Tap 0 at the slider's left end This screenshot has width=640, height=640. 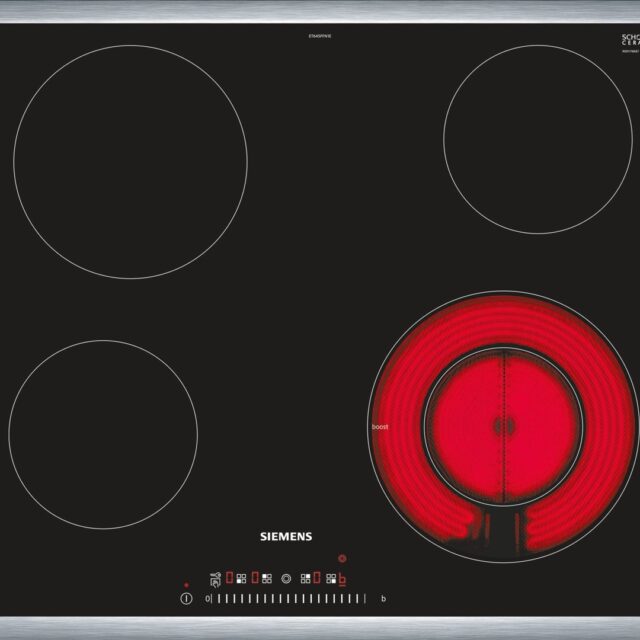coord(206,599)
